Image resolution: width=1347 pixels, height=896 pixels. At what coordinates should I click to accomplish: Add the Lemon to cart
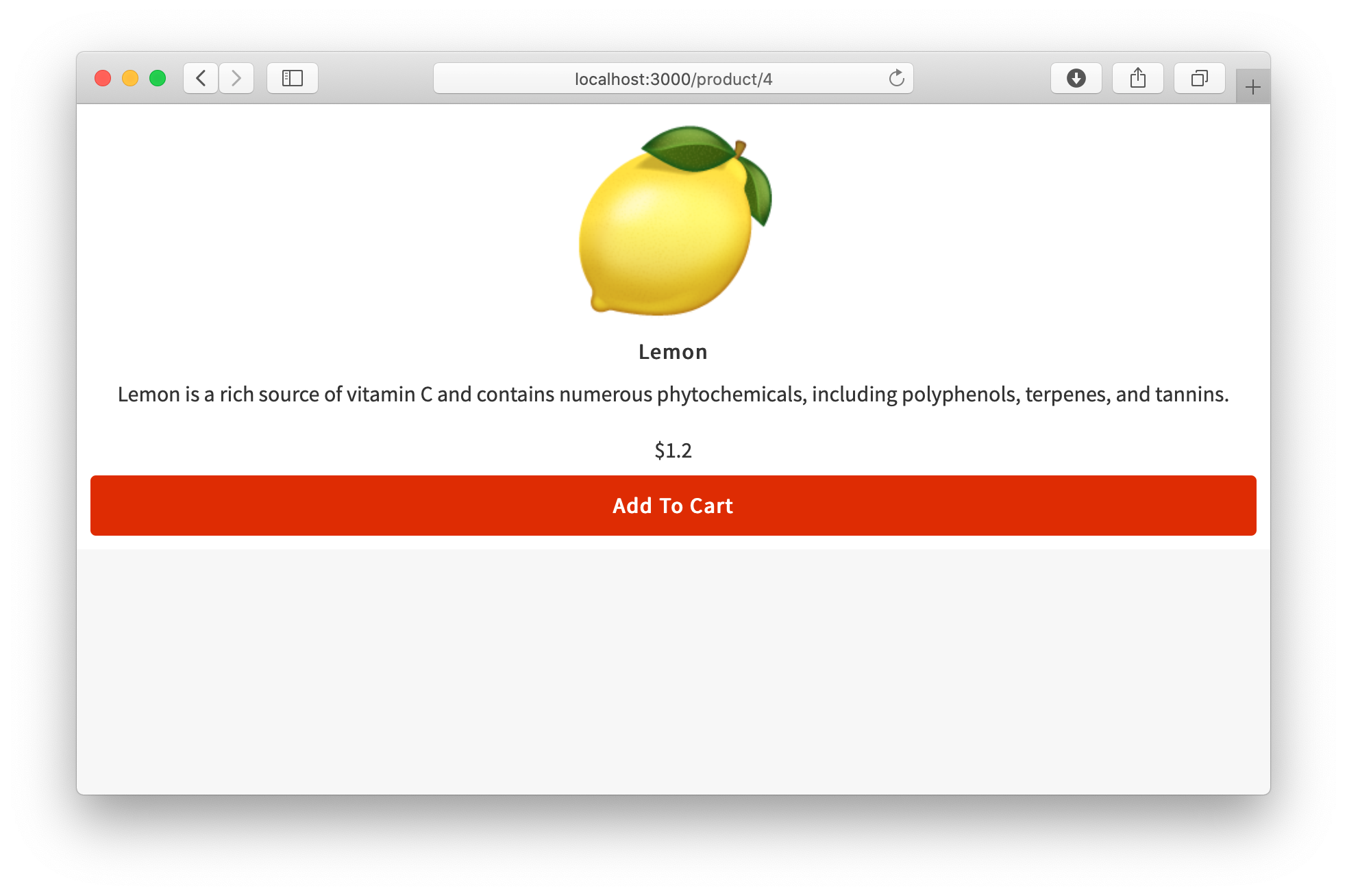pos(673,506)
